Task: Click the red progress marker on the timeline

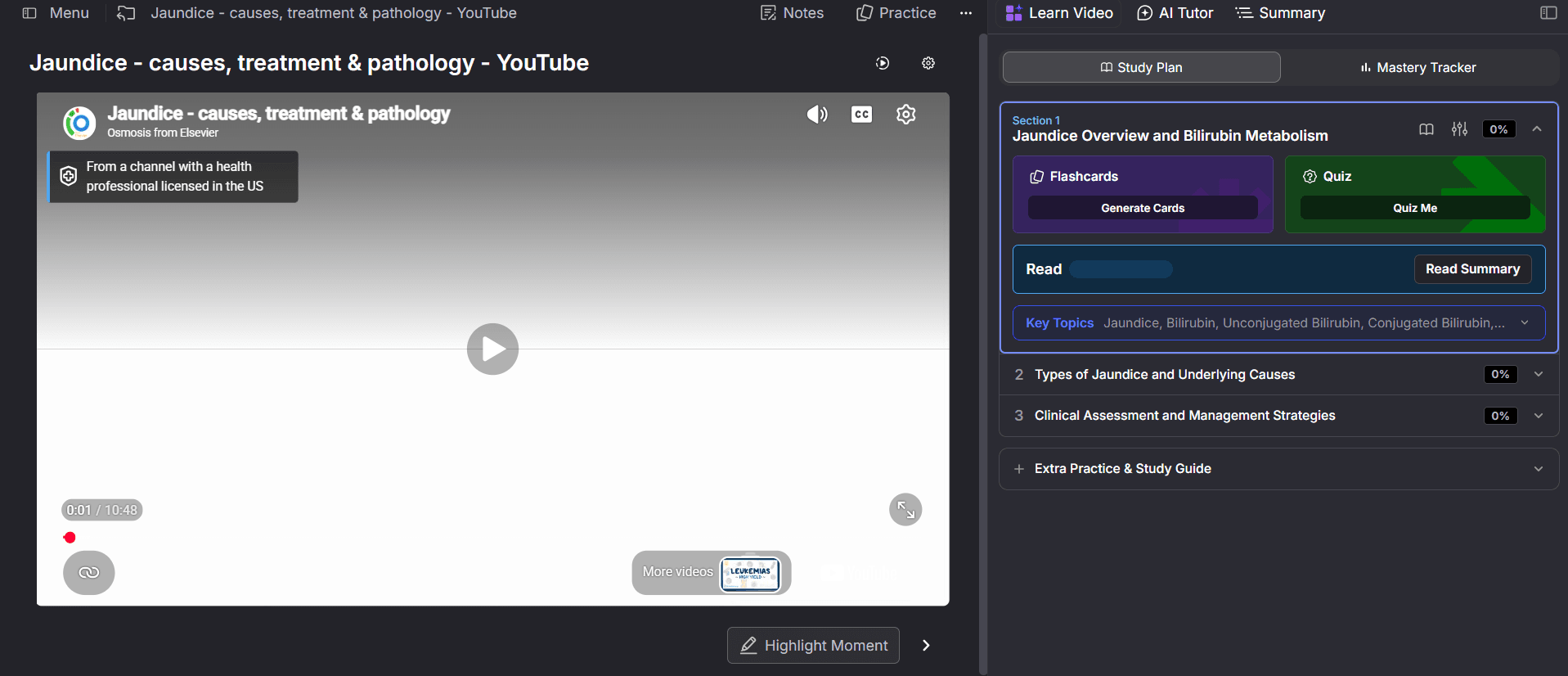Action: coord(70,538)
